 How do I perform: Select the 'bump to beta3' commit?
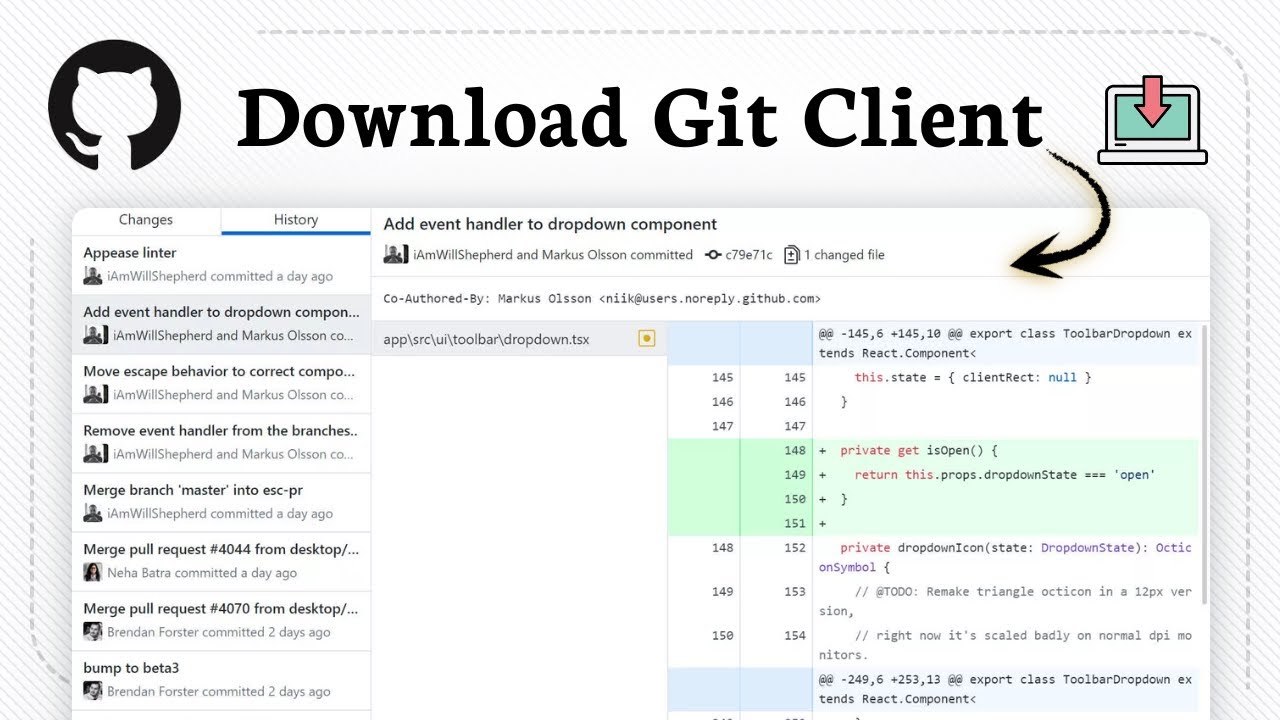pyautogui.click(x=221, y=680)
